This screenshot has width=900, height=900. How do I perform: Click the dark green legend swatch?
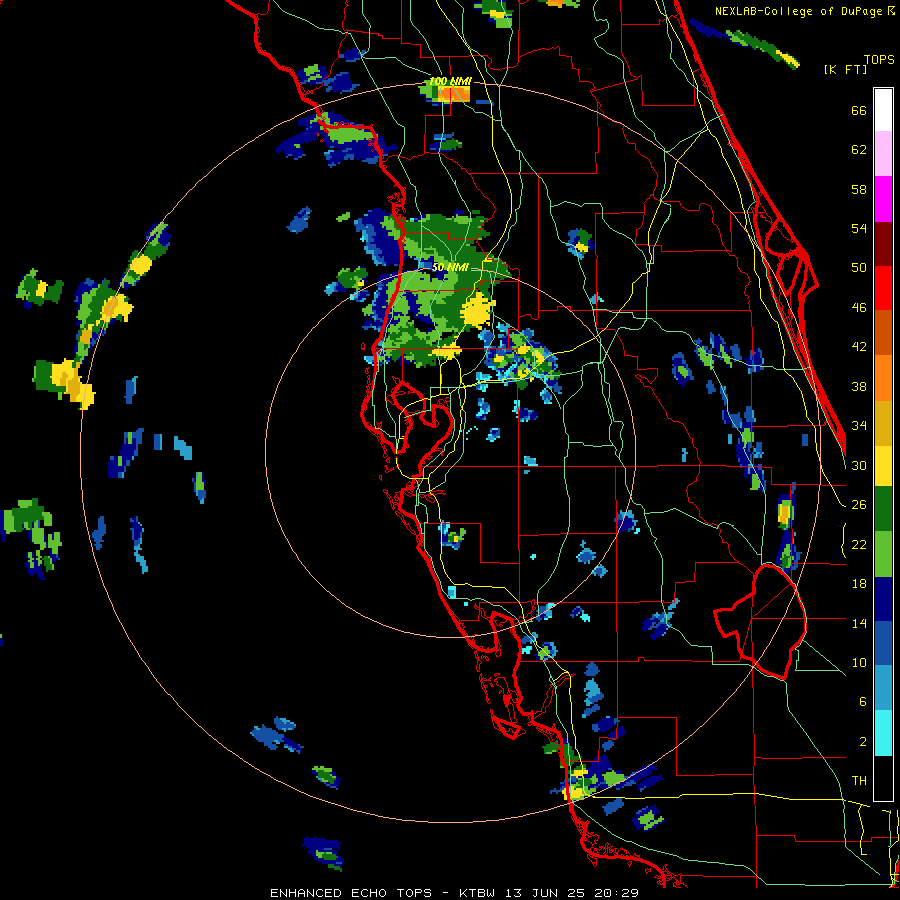[x=883, y=509]
